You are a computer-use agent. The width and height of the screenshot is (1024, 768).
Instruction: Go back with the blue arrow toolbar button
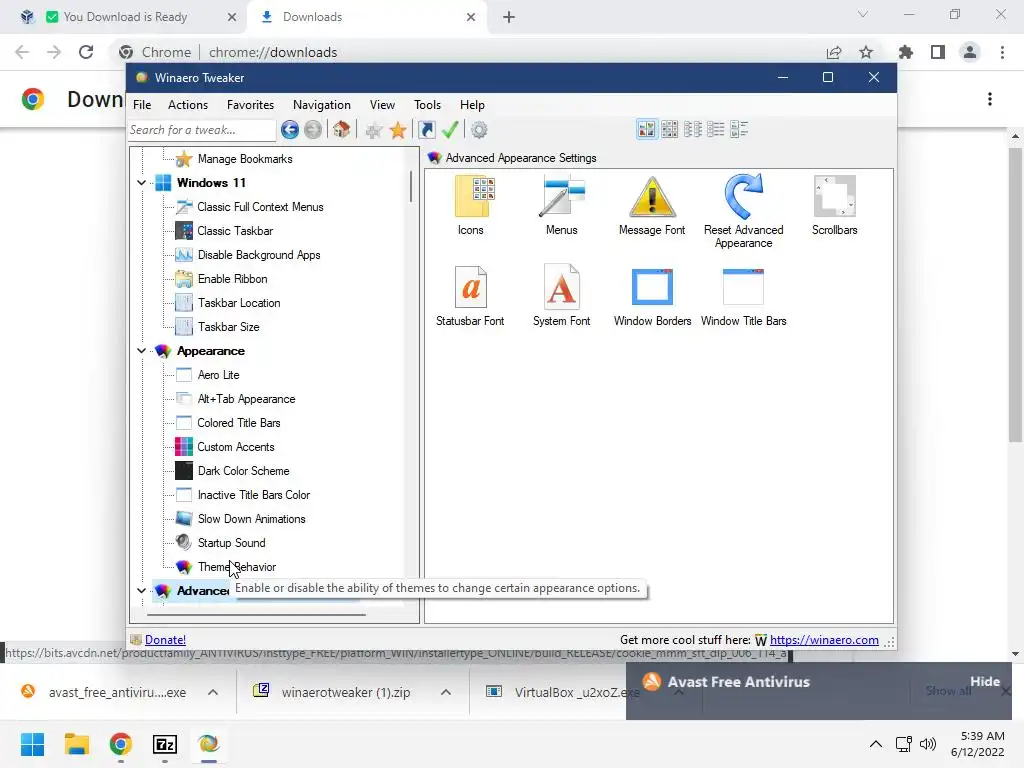[290, 130]
